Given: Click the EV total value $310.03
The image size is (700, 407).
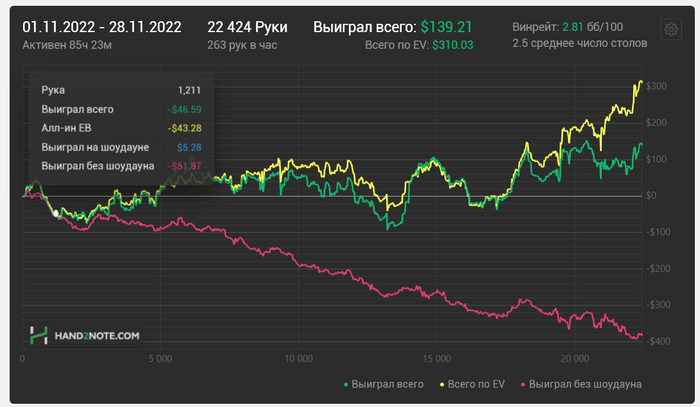Looking at the screenshot, I should pos(453,45).
